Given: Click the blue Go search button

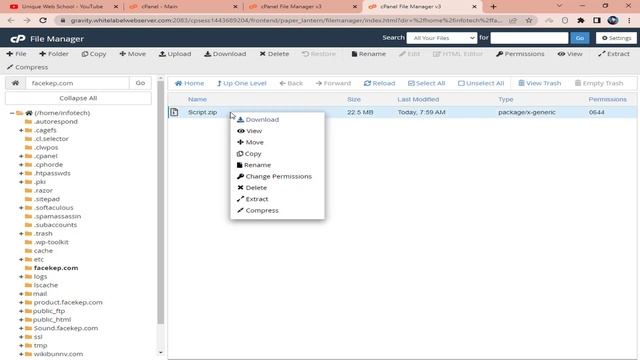Looking at the screenshot, I should pyautogui.click(x=580, y=38).
